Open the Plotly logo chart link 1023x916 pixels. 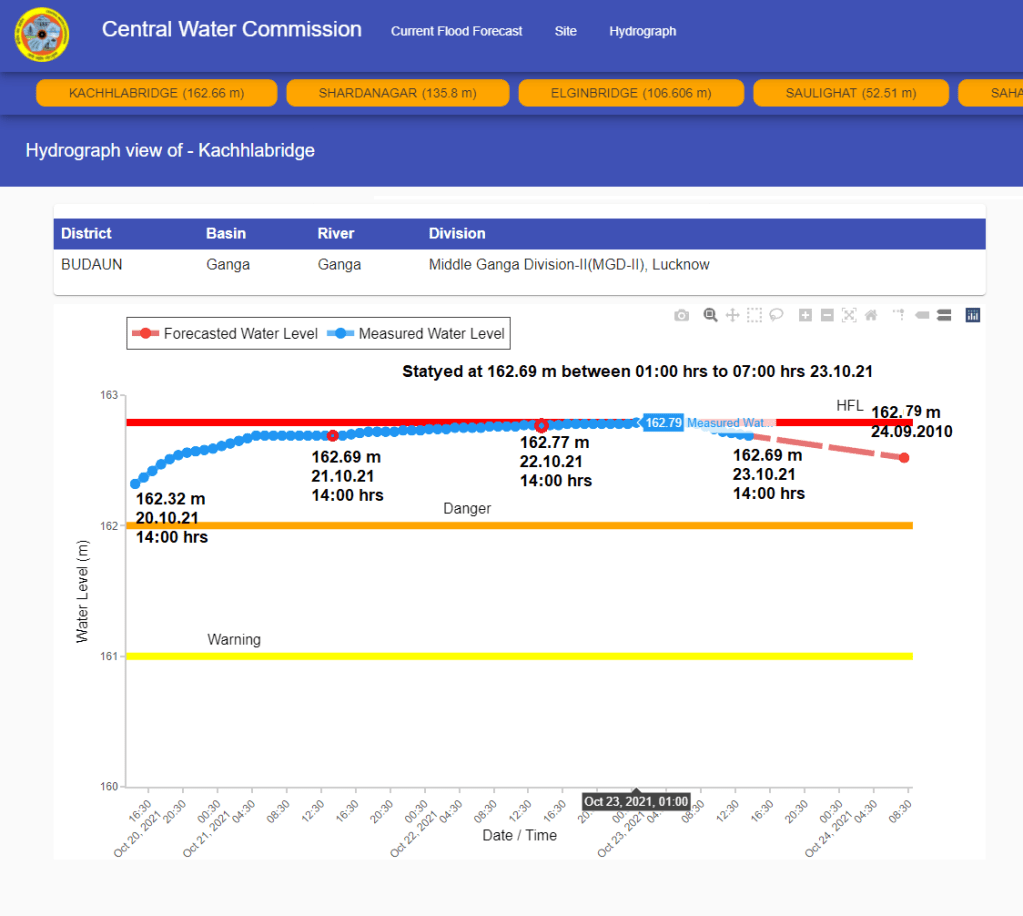(973, 315)
